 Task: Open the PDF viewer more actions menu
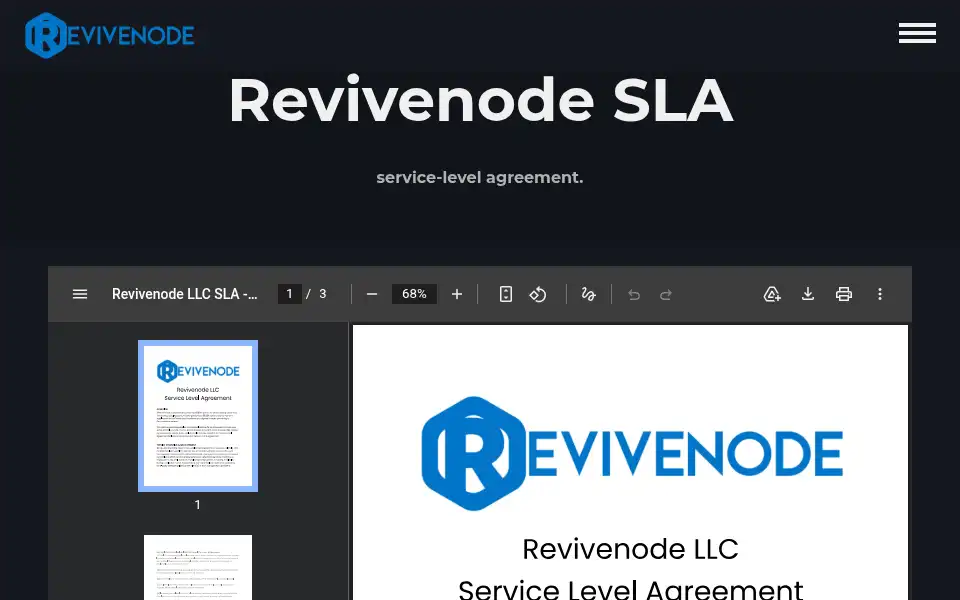click(x=880, y=294)
